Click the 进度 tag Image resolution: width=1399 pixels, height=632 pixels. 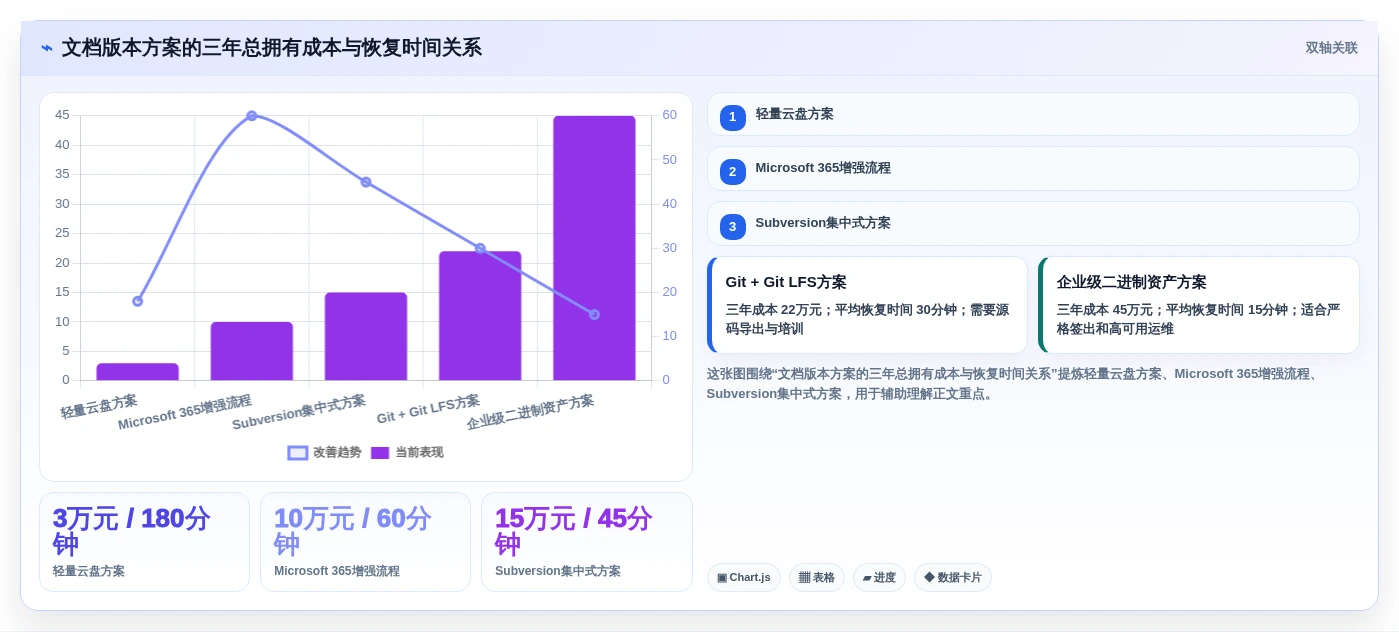(x=879, y=577)
